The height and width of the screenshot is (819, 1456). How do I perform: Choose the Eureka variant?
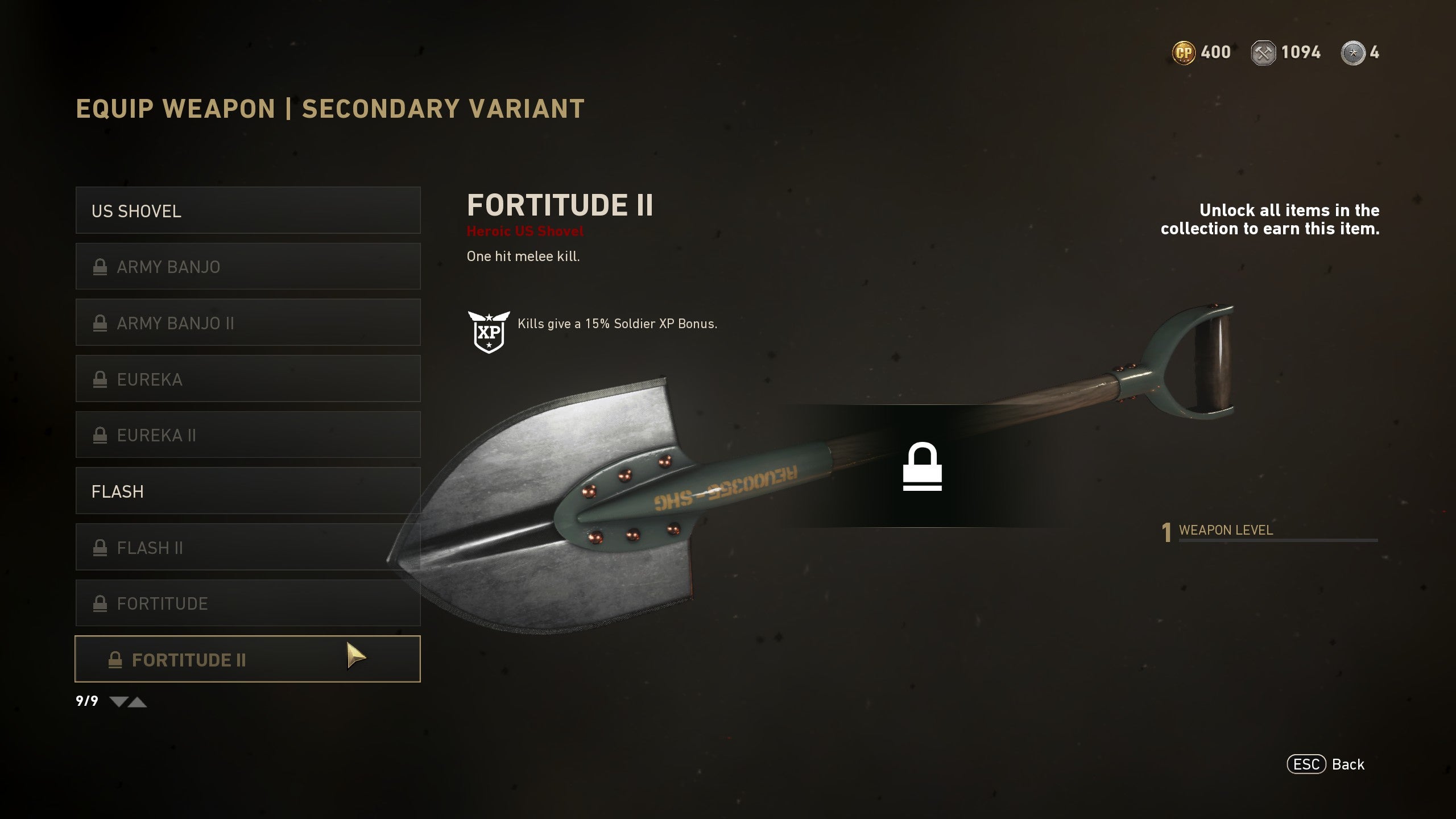pos(248,379)
